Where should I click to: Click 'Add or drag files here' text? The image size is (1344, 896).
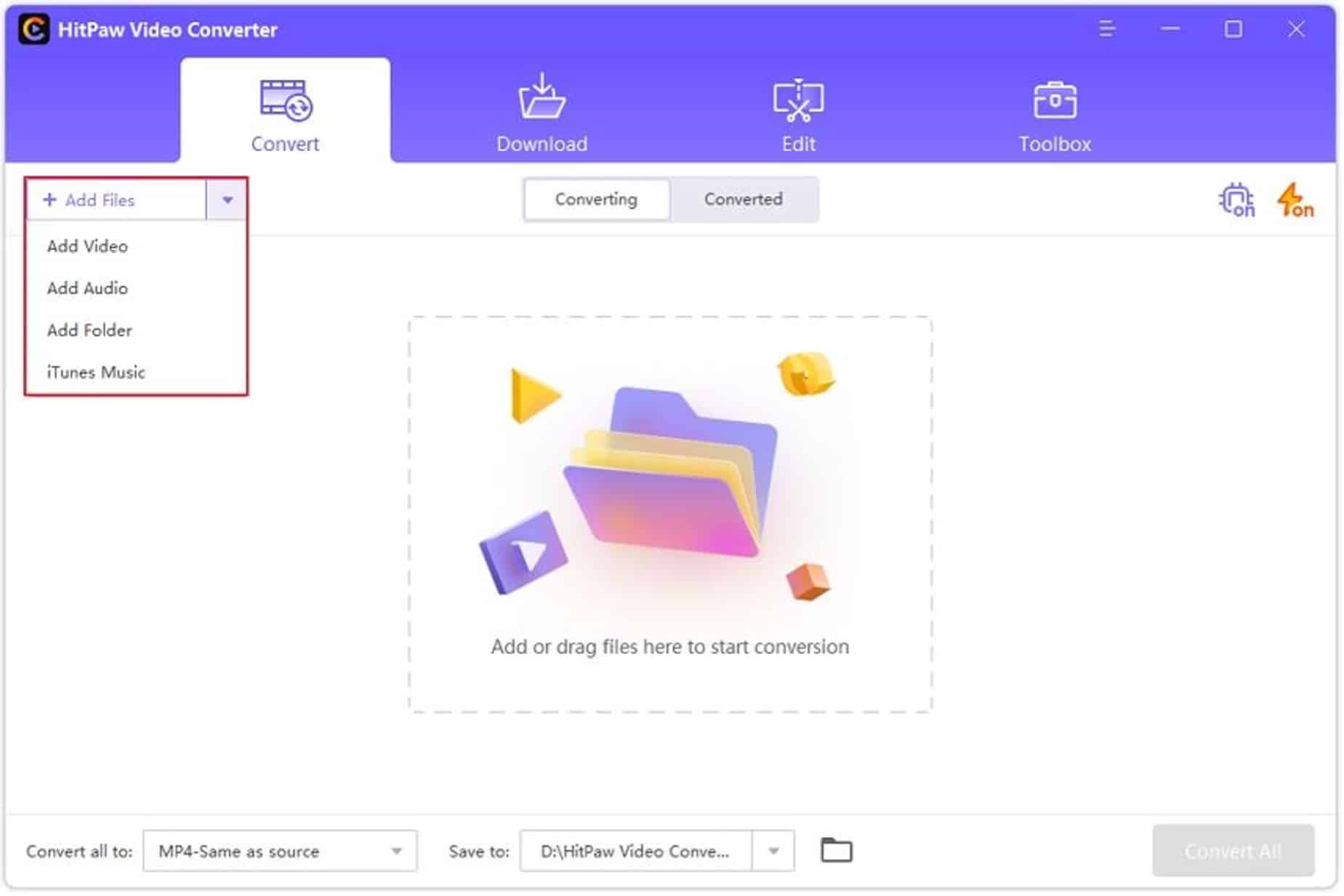(669, 647)
